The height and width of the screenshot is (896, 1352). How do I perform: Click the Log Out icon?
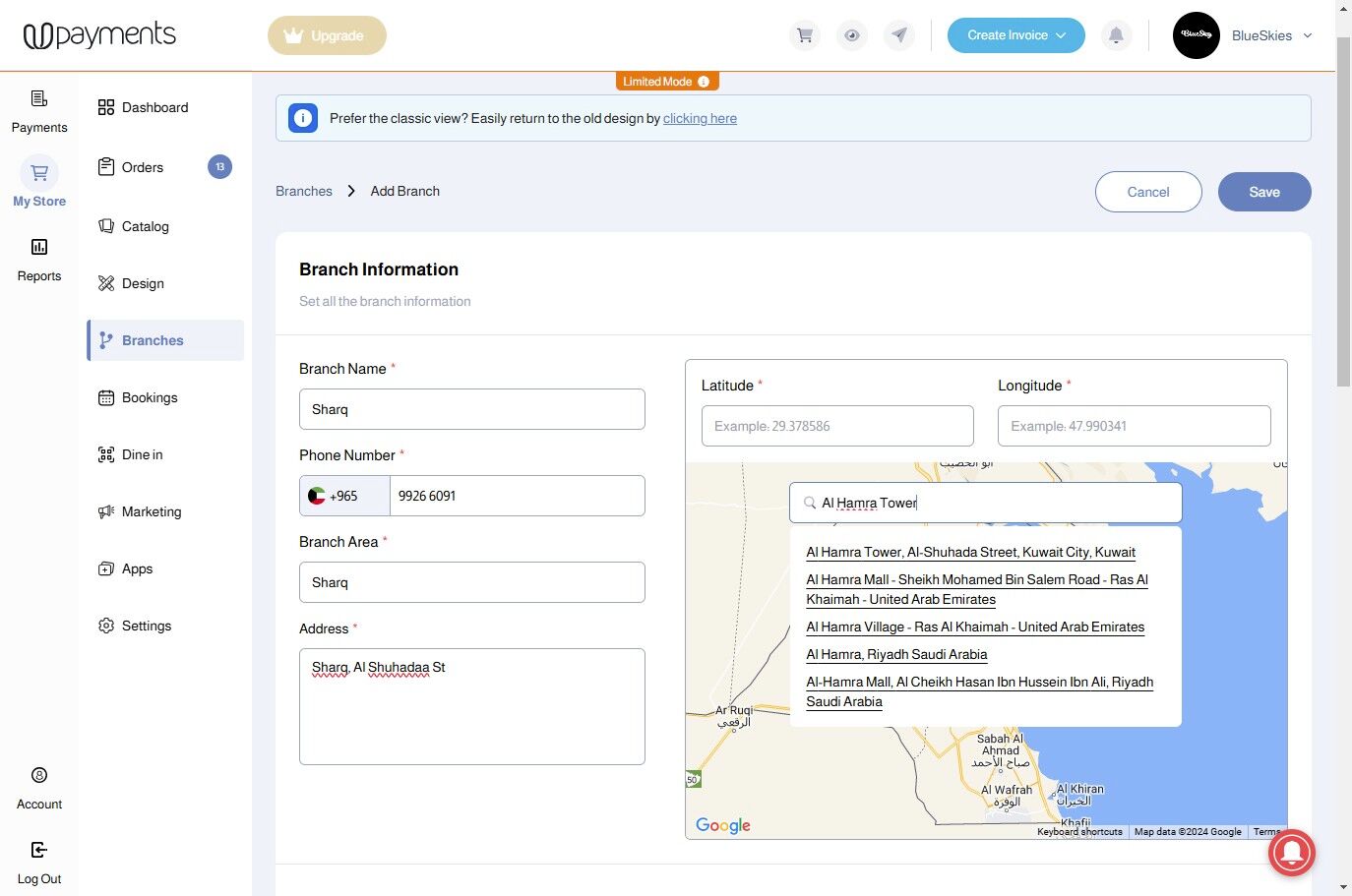(x=39, y=850)
